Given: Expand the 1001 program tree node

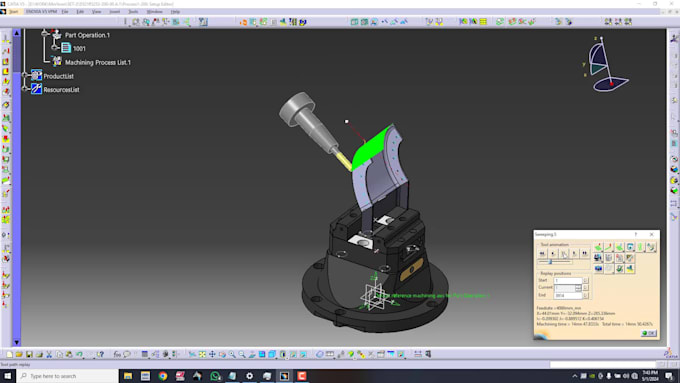Looking at the screenshot, I should (55, 47).
